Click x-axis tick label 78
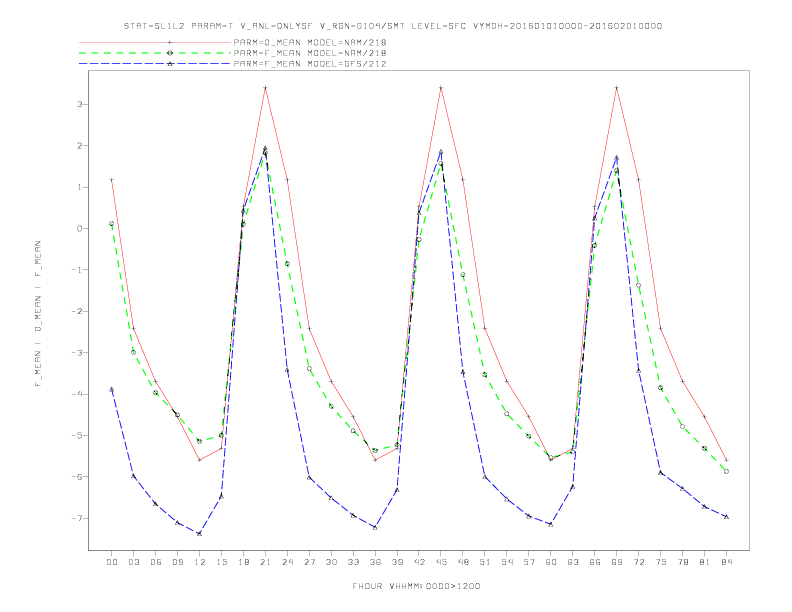The width and height of the screenshot is (792, 612). coord(682,562)
